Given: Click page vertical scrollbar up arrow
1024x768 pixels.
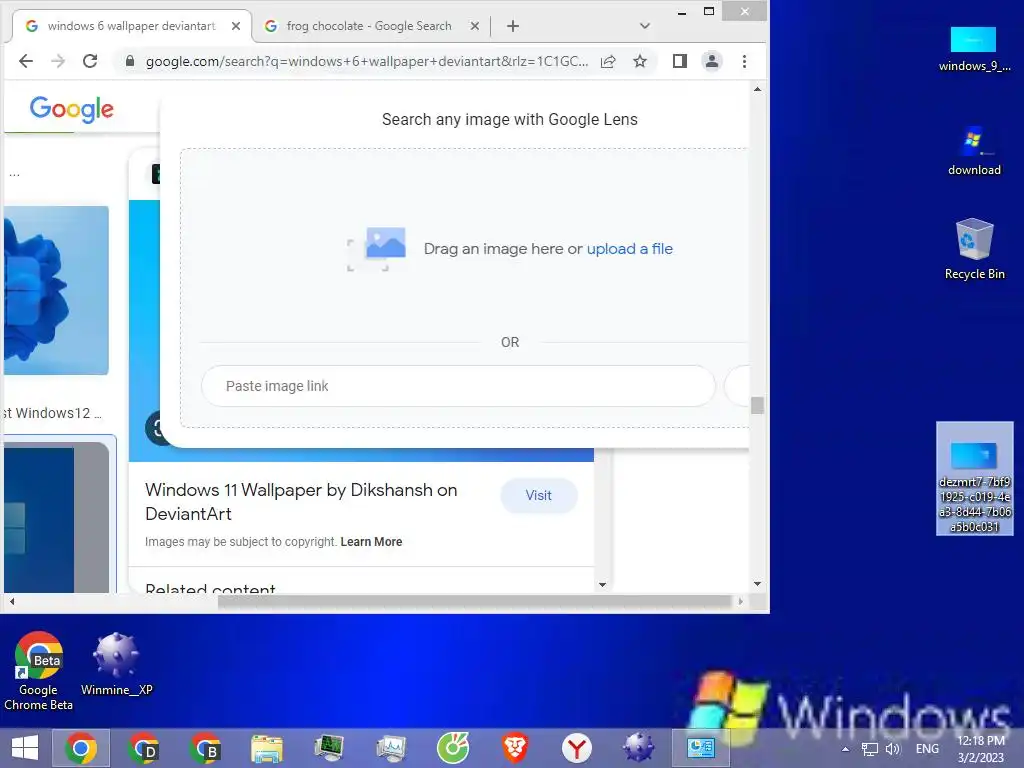Looking at the screenshot, I should tap(758, 89).
